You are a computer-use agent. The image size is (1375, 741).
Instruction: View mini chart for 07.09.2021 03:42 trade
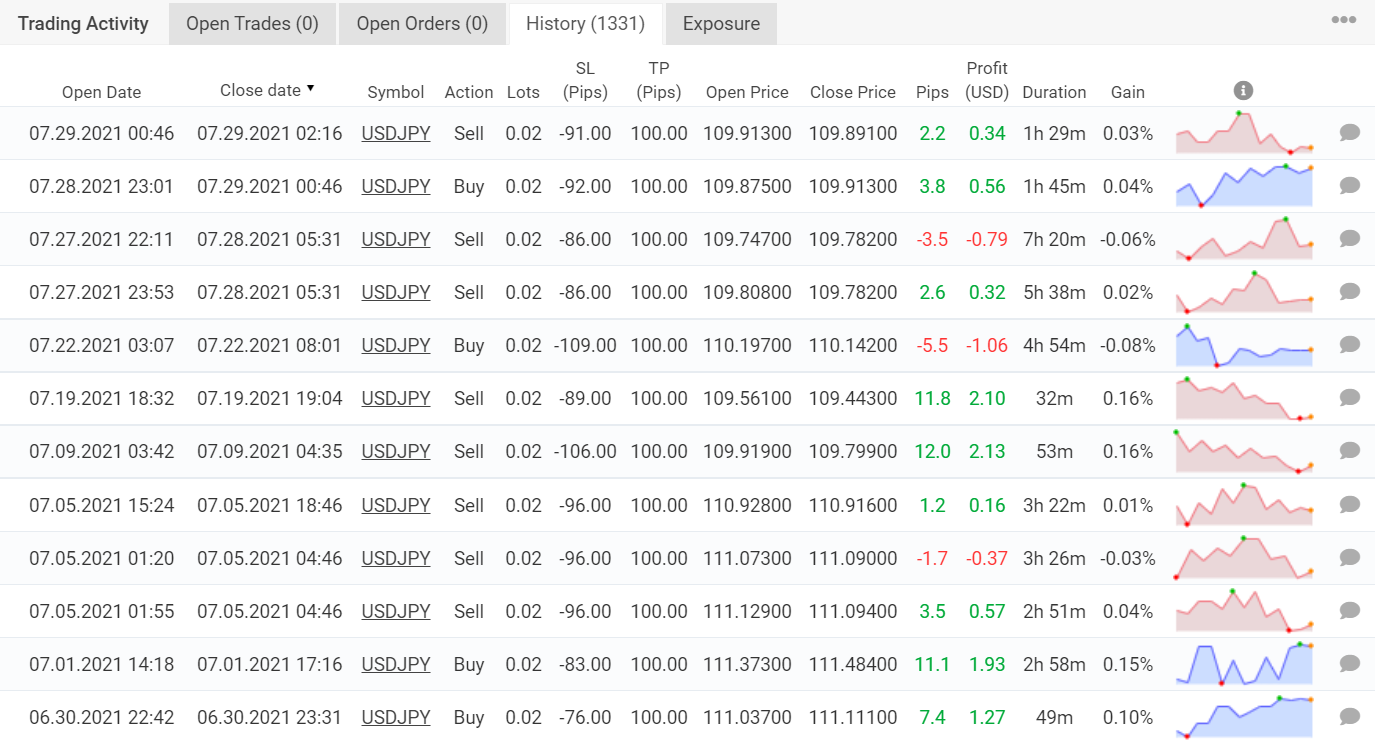tap(1244, 451)
